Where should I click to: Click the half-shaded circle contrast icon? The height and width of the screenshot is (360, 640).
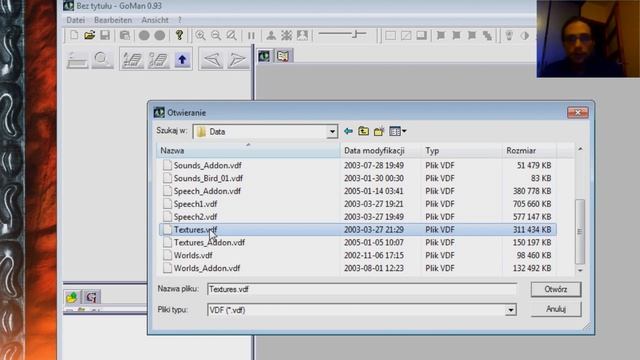click(524, 36)
